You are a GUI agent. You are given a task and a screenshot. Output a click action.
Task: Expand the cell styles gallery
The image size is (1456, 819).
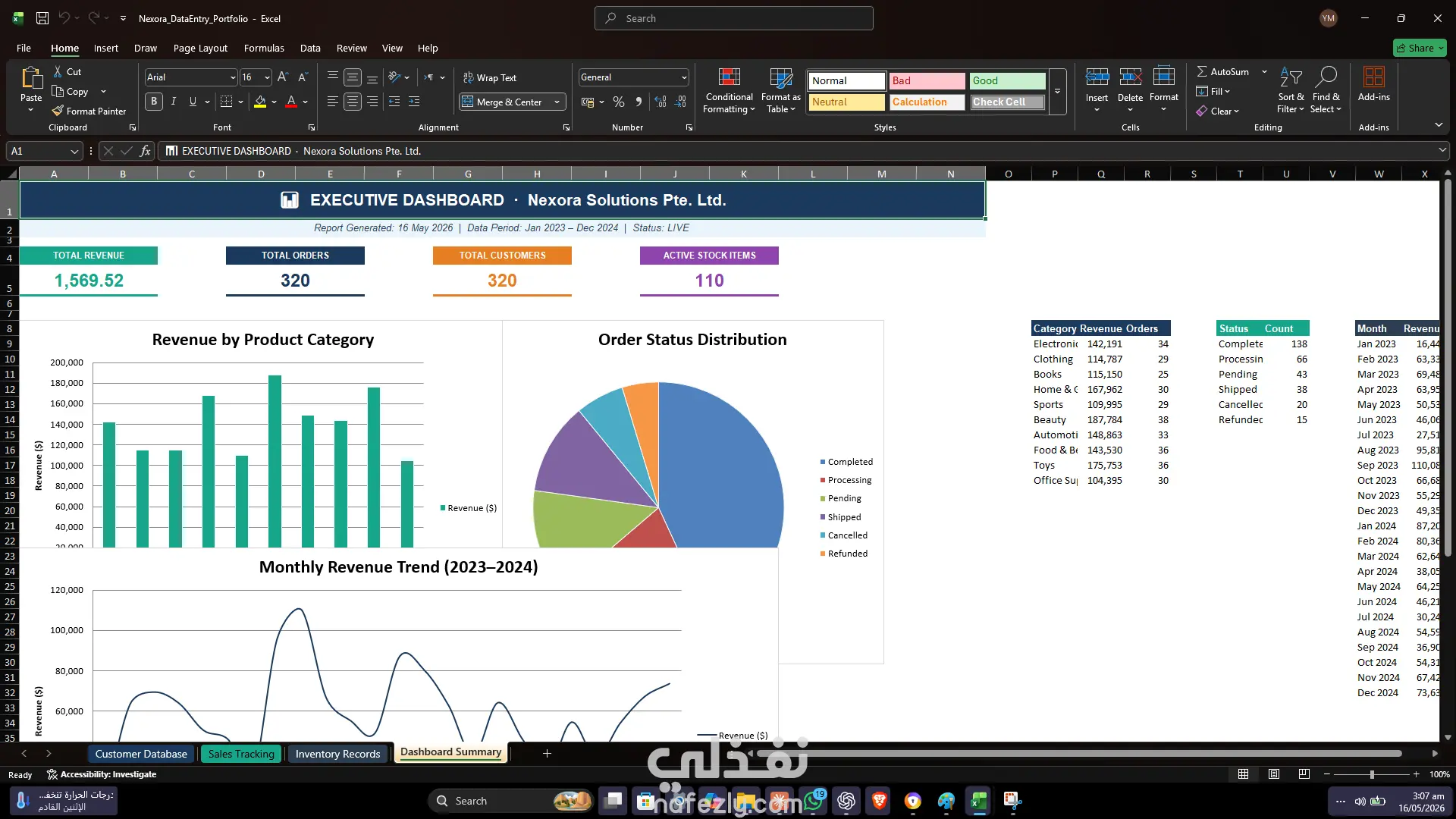tap(1057, 91)
